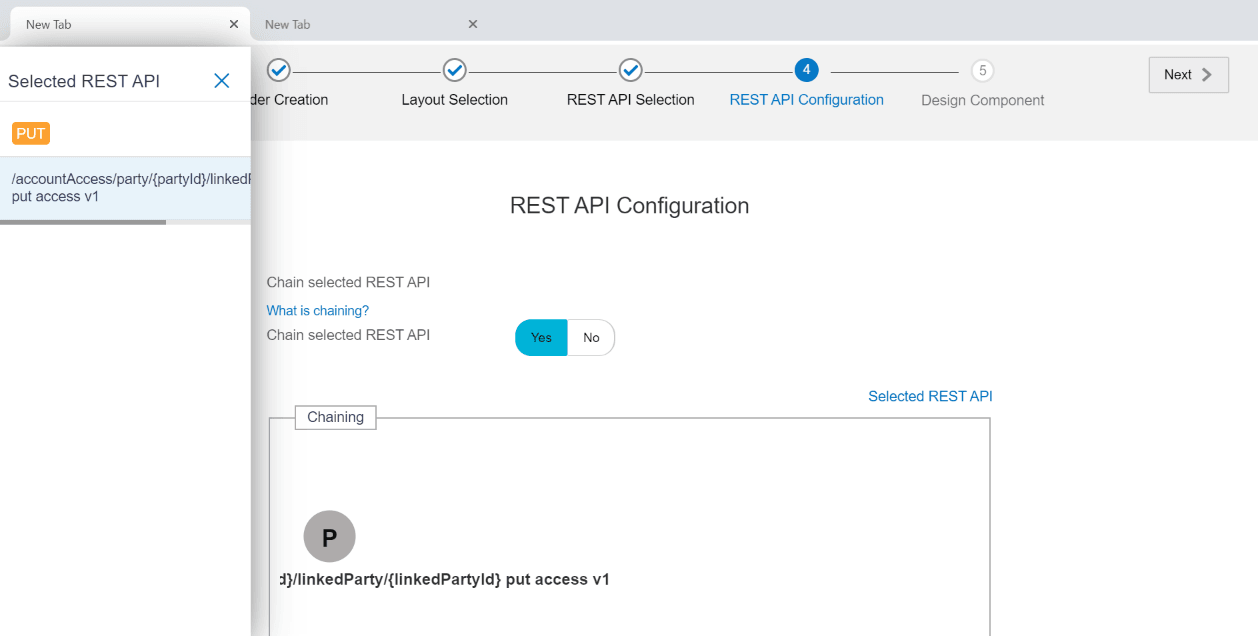Click the REST API Configuration step label
1258x636 pixels.
point(806,100)
